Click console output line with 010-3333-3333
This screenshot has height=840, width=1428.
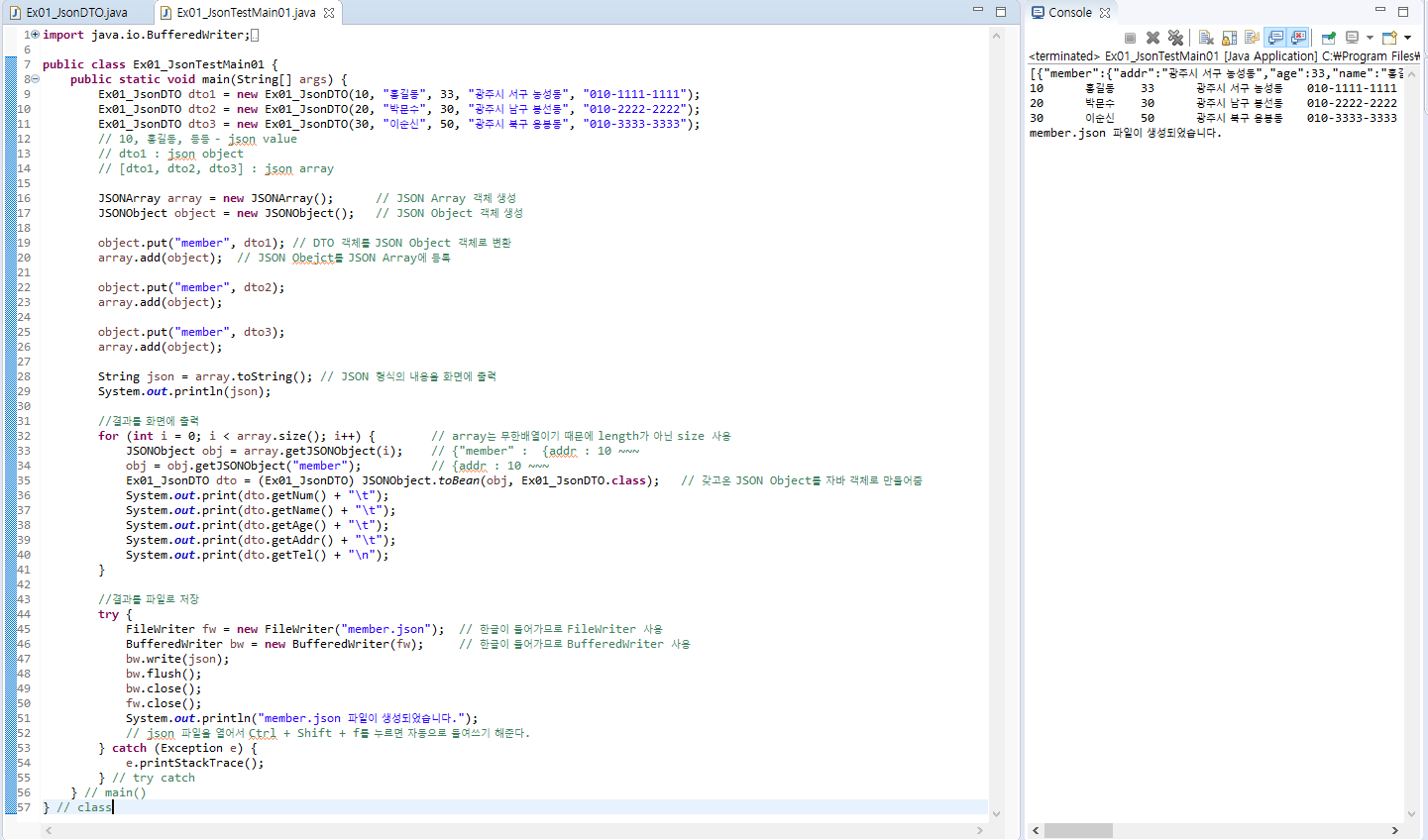click(x=1213, y=118)
